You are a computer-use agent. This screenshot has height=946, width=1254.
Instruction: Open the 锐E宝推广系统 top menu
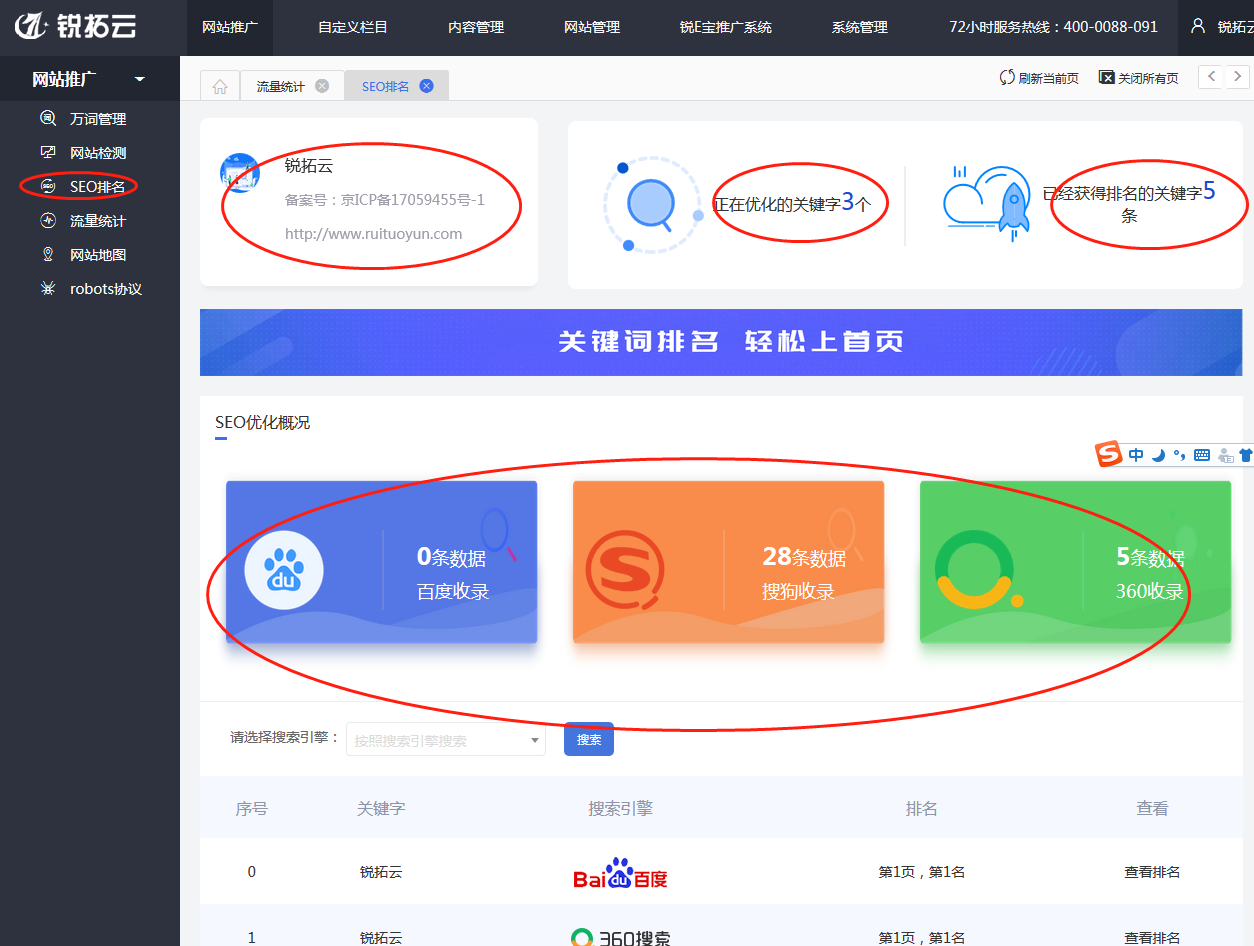click(x=726, y=27)
